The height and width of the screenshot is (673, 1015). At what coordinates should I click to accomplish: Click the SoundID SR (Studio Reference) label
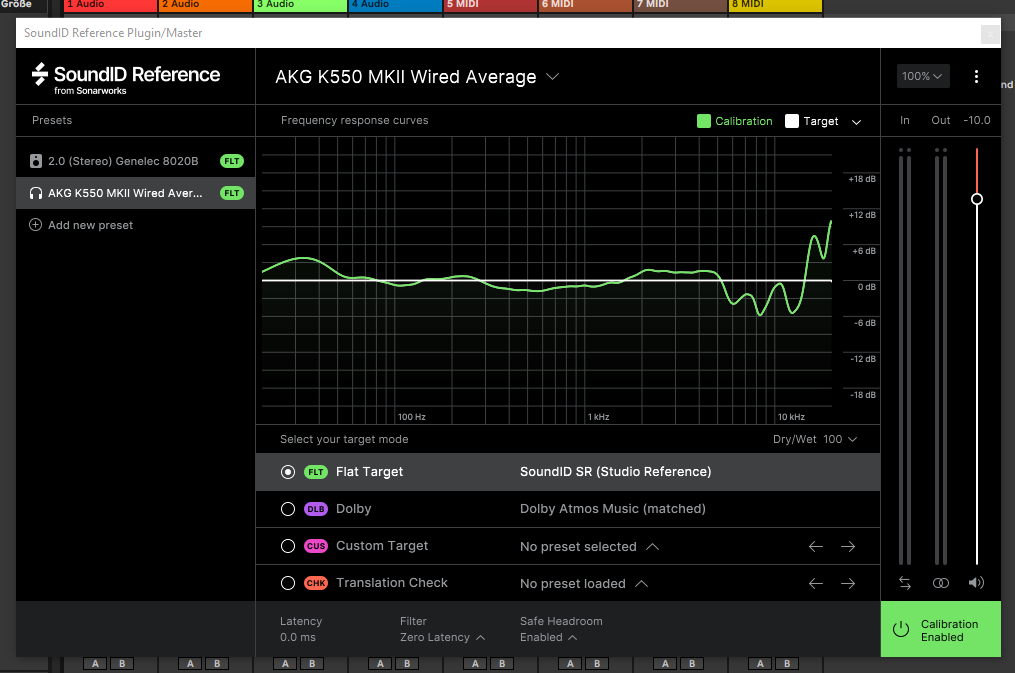coord(615,472)
